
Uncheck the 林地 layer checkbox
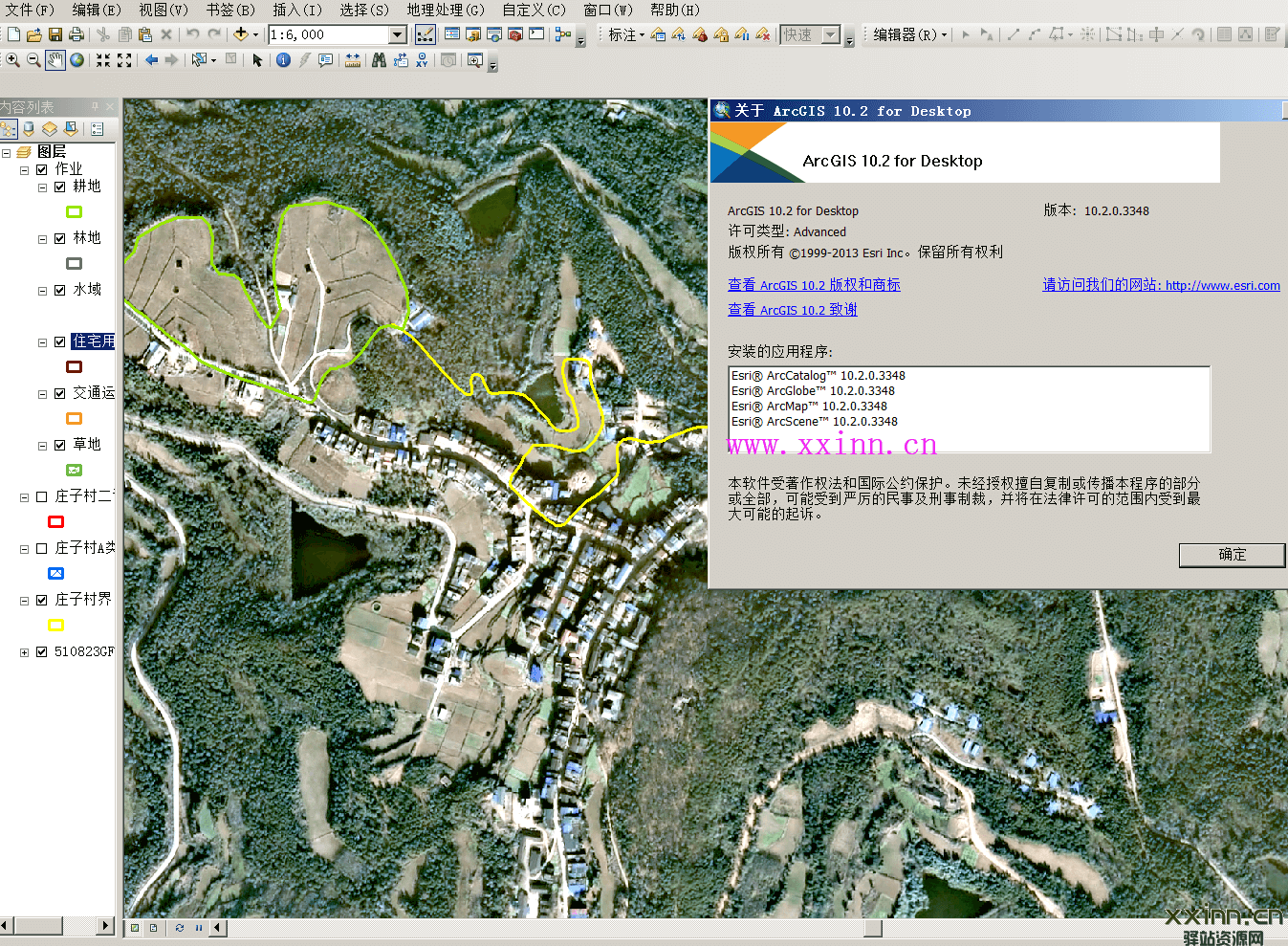pyautogui.click(x=60, y=238)
